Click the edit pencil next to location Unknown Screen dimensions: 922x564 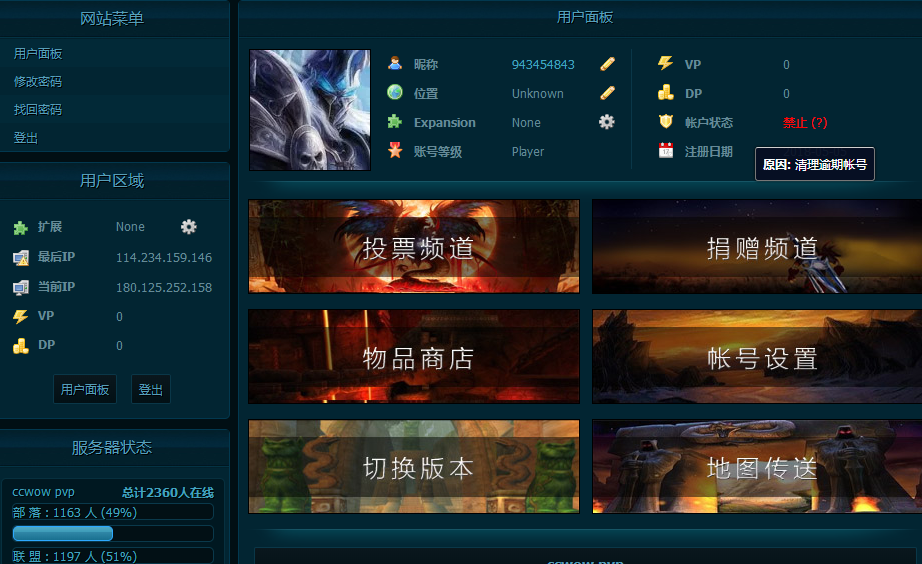[607, 93]
